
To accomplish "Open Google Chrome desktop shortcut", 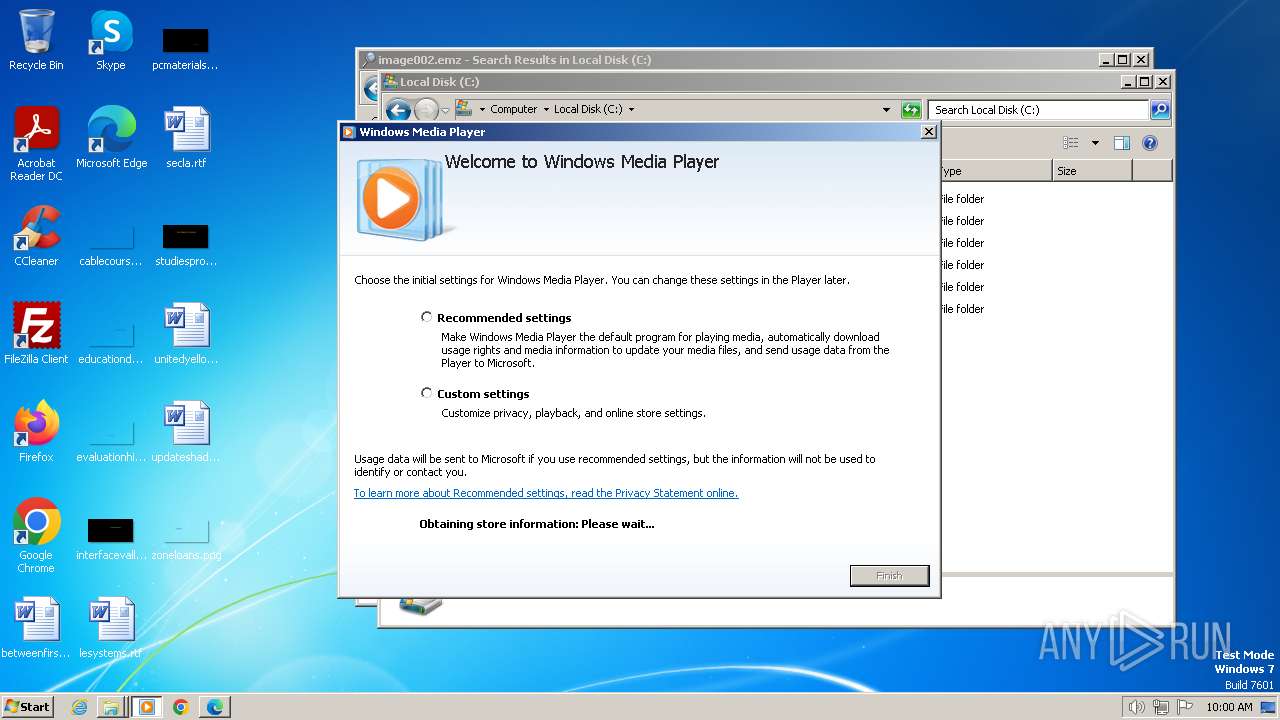I will point(36,537).
